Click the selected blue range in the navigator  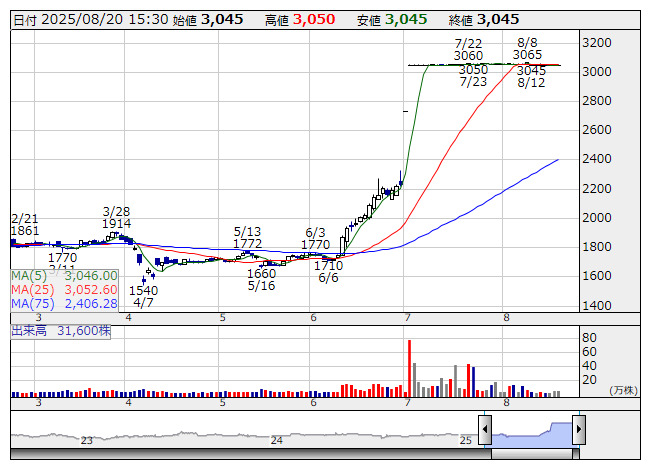532,435
